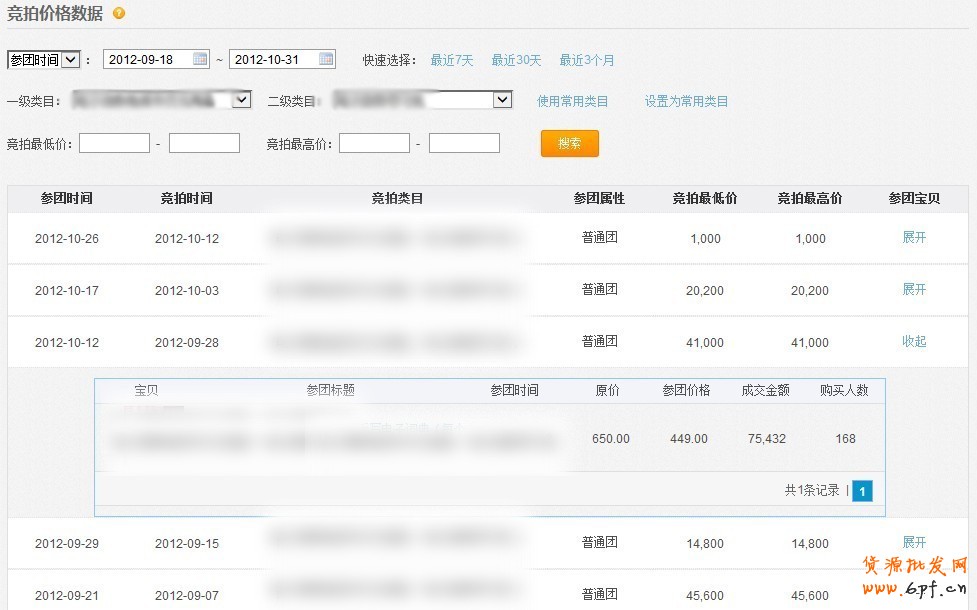
Task: Click the help icon beside 竞拍价格数据
Action: [x=120, y=13]
